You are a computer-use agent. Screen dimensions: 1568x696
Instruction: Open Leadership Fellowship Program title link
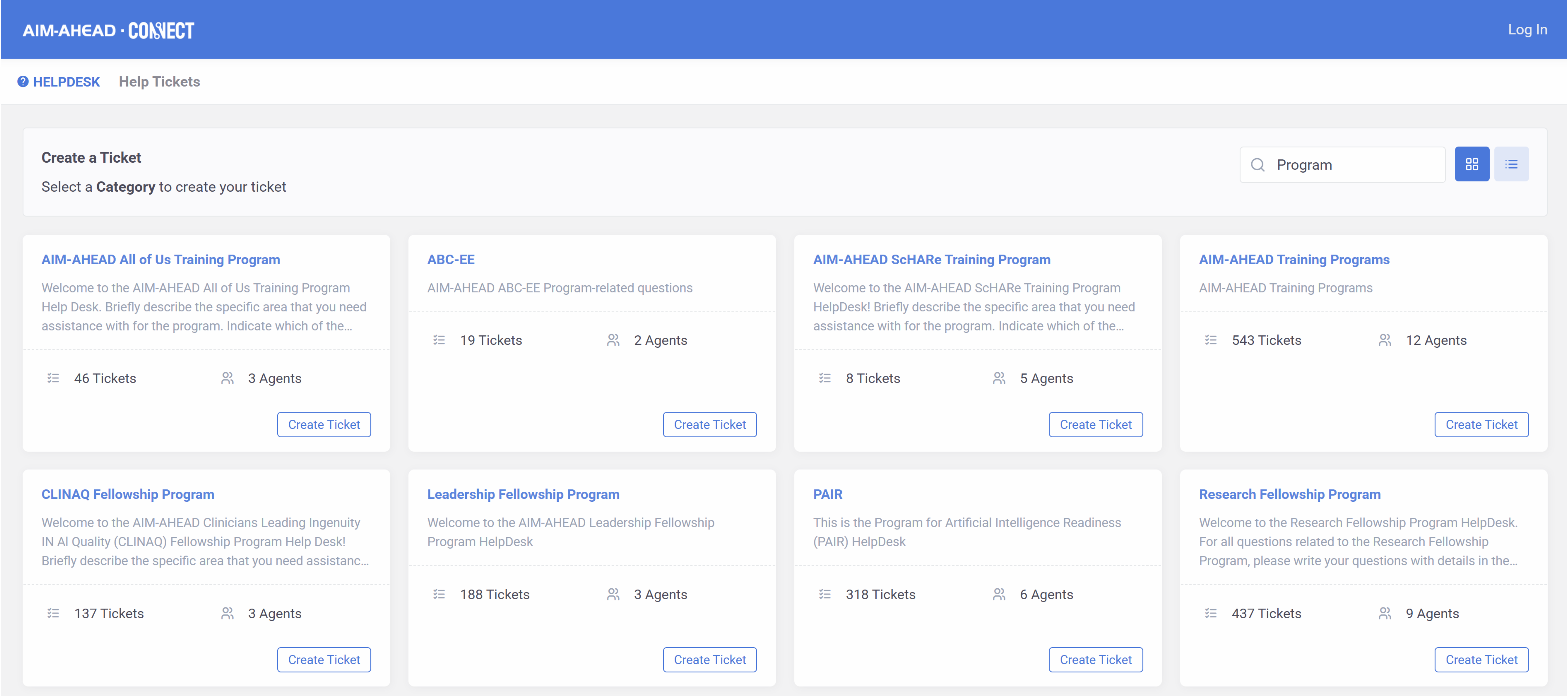click(523, 494)
